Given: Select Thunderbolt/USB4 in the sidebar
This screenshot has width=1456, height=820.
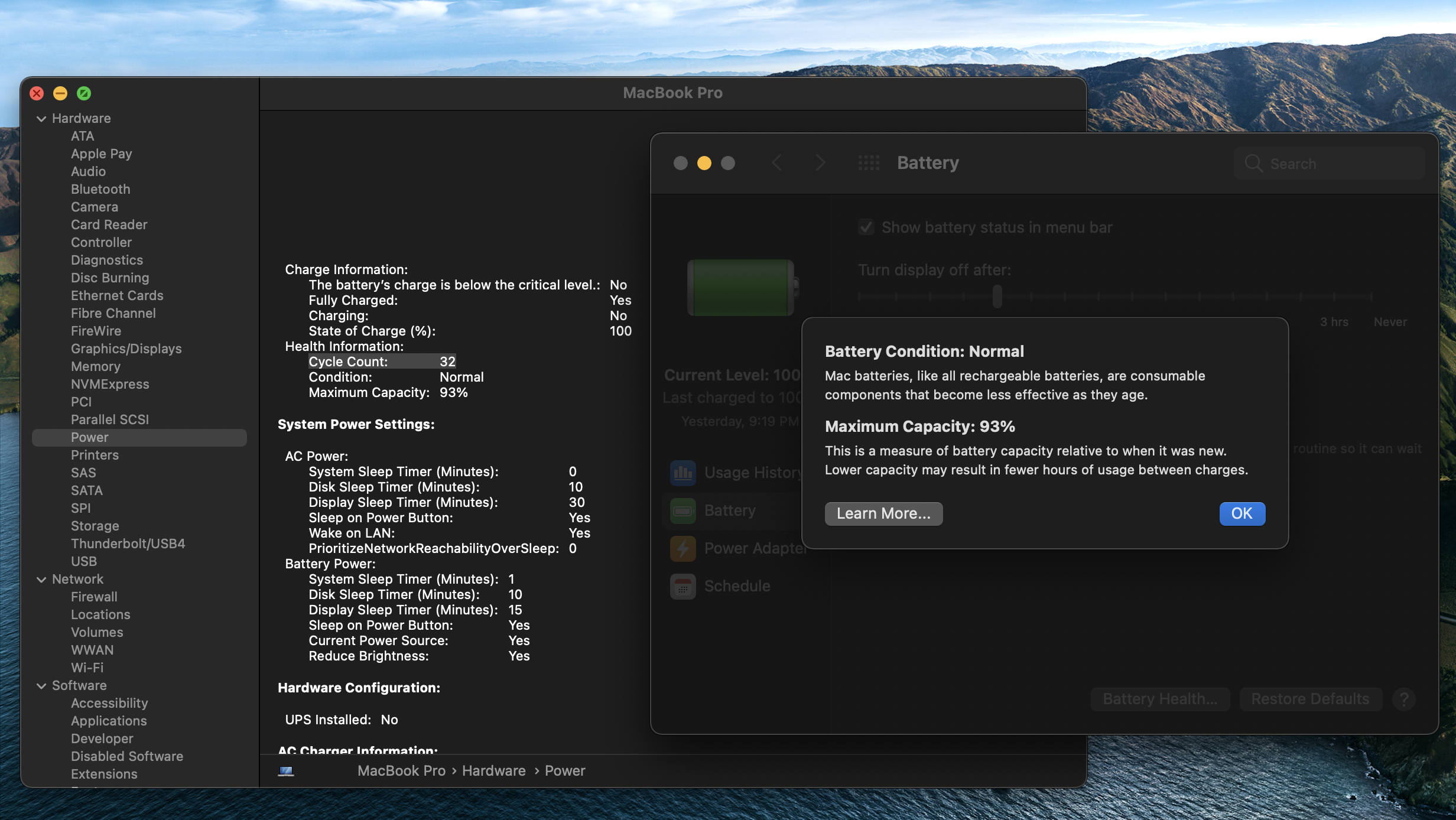Looking at the screenshot, I should click(x=128, y=544).
